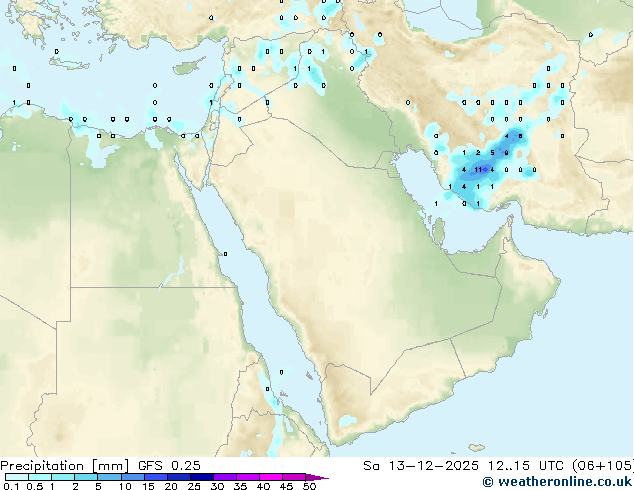
Task: Select dark navy legend swatch between 25 and 30
Action: click(201, 477)
